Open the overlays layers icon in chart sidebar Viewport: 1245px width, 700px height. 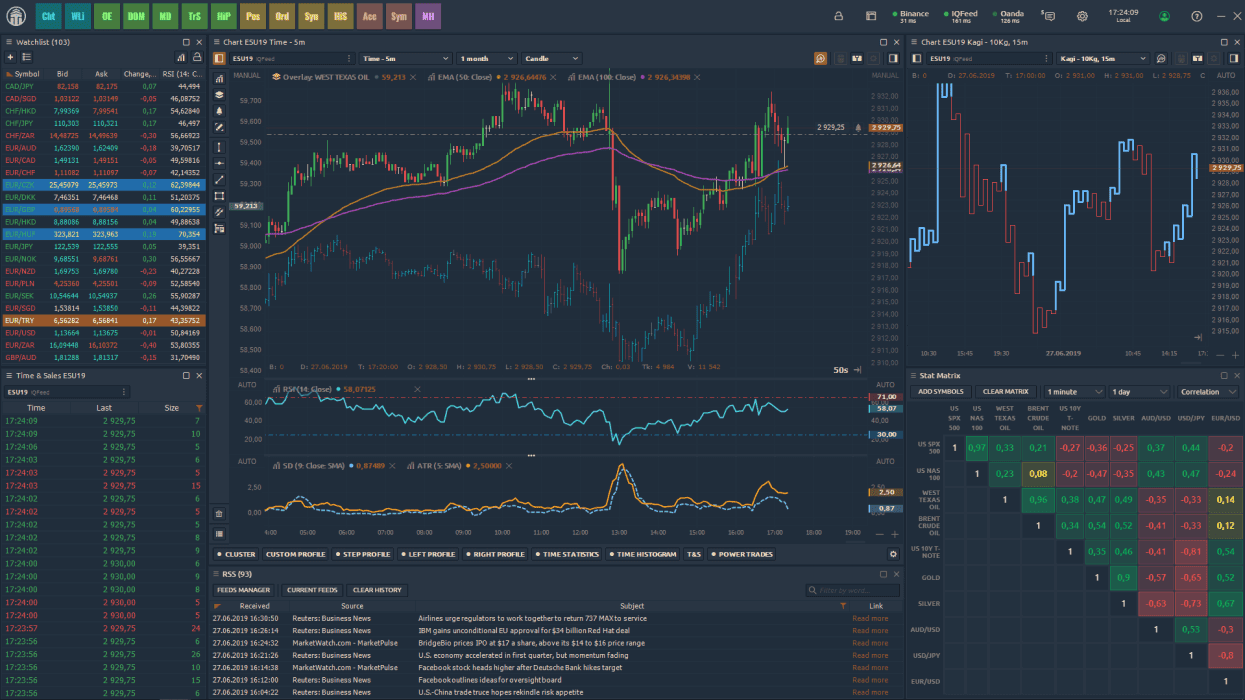219,94
